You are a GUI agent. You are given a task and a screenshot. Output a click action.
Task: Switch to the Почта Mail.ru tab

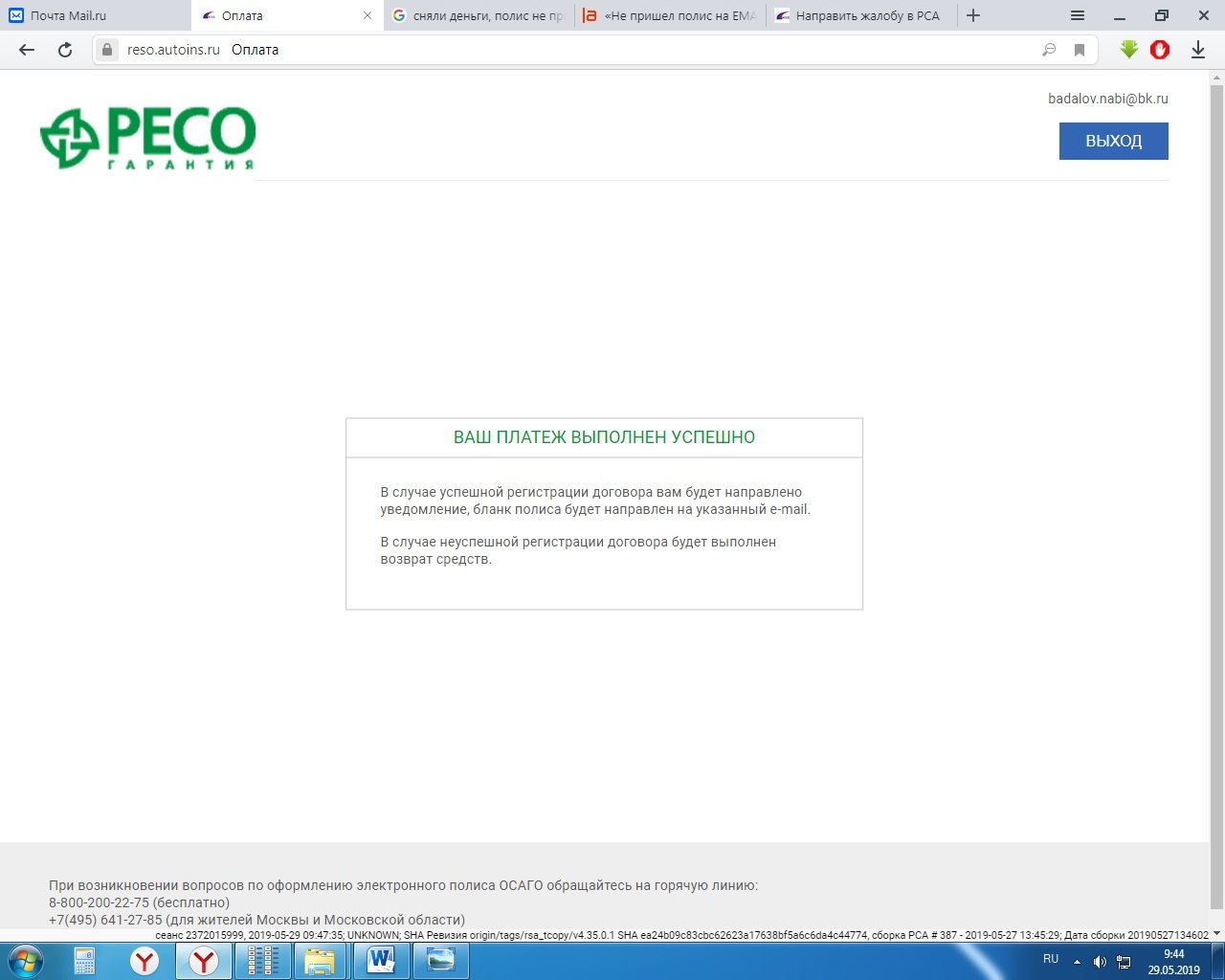pyautogui.click(x=96, y=15)
